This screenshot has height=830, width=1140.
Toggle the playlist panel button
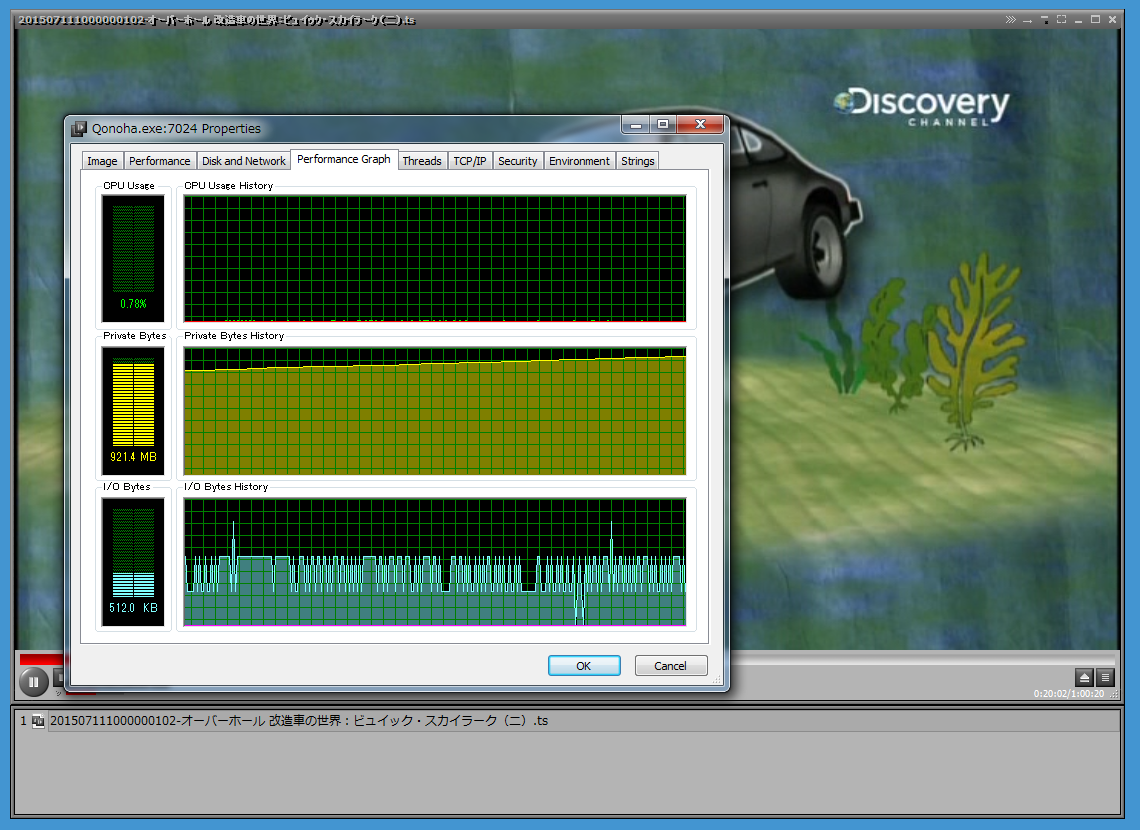pos(1105,677)
